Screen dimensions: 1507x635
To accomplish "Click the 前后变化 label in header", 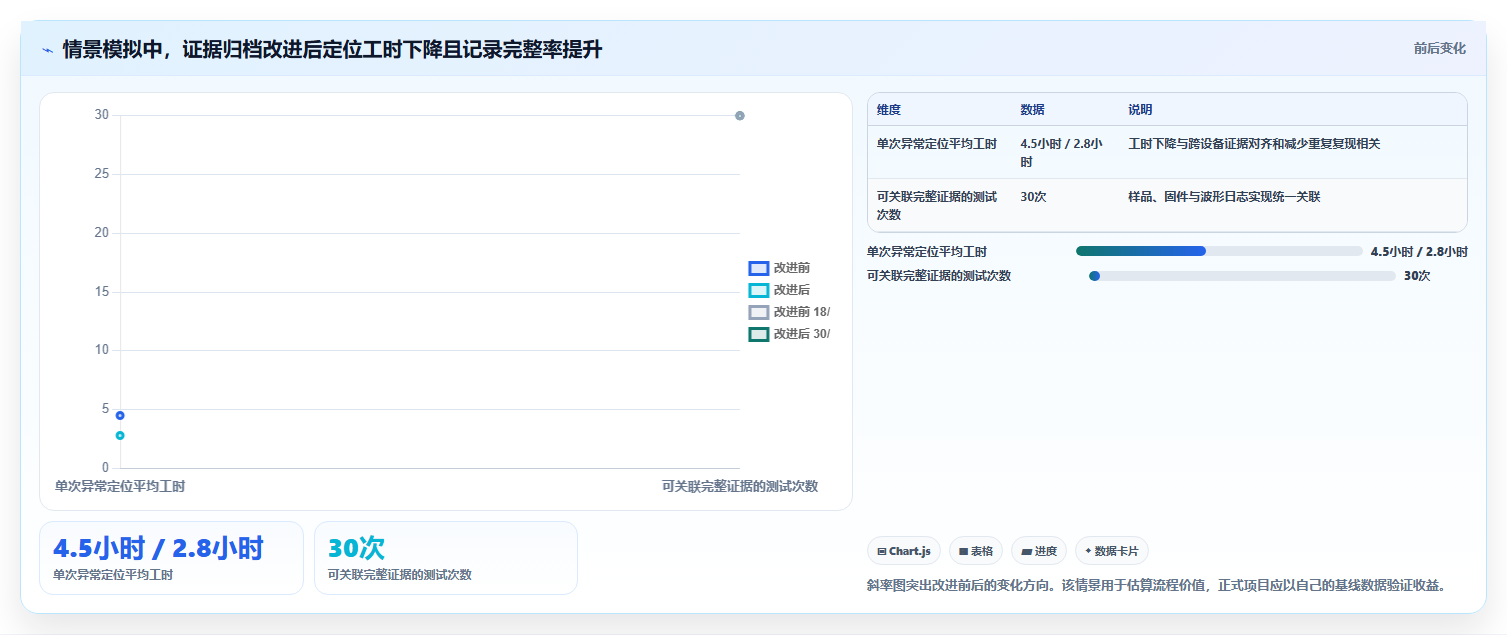I will tap(1439, 48).
